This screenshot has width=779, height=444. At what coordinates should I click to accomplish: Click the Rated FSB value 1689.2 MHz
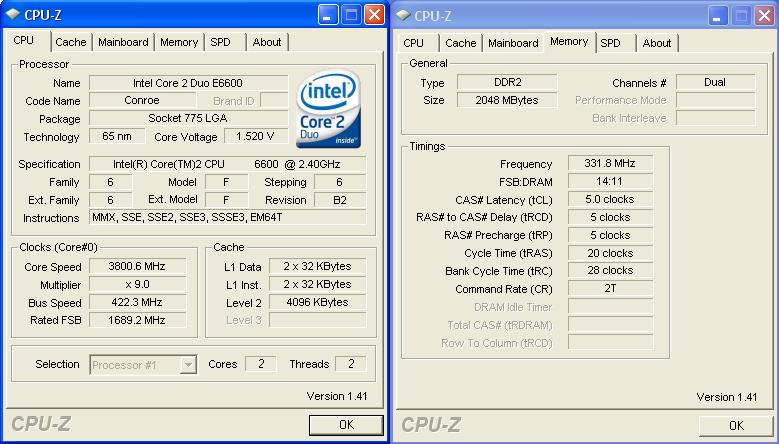138,320
